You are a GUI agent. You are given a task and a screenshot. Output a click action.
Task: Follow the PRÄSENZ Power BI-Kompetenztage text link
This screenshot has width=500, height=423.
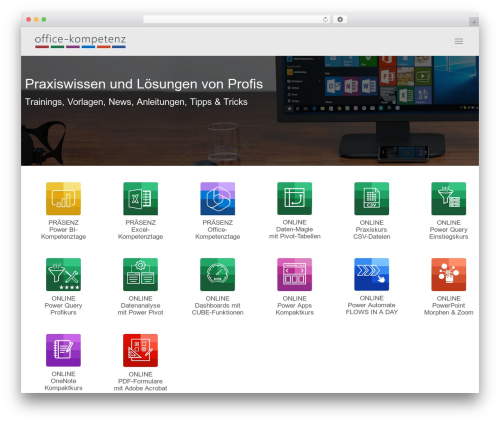point(63,229)
